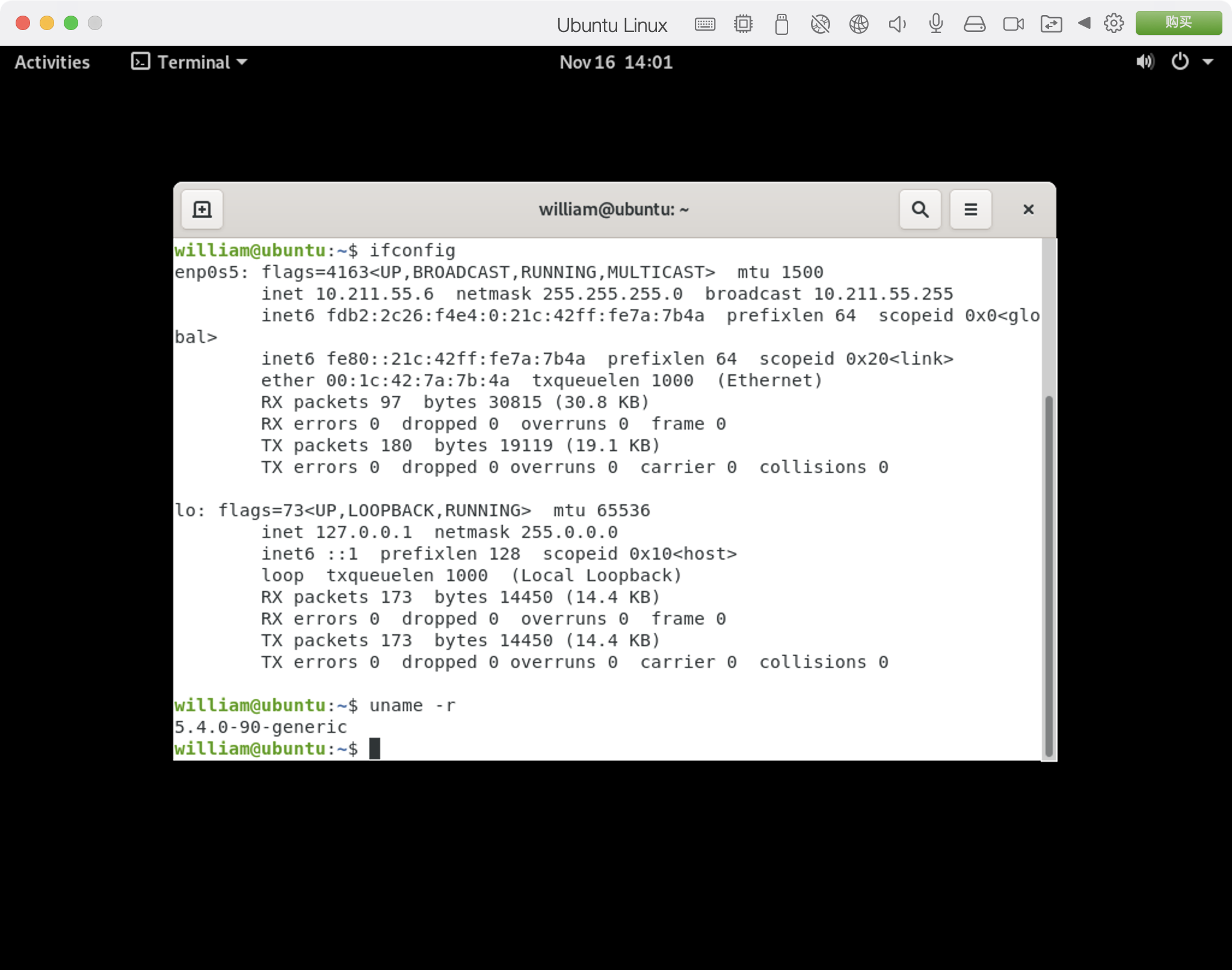Click the Ubuntu volume icon in the top bar
The image size is (1232, 970).
click(x=1145, y=61)
